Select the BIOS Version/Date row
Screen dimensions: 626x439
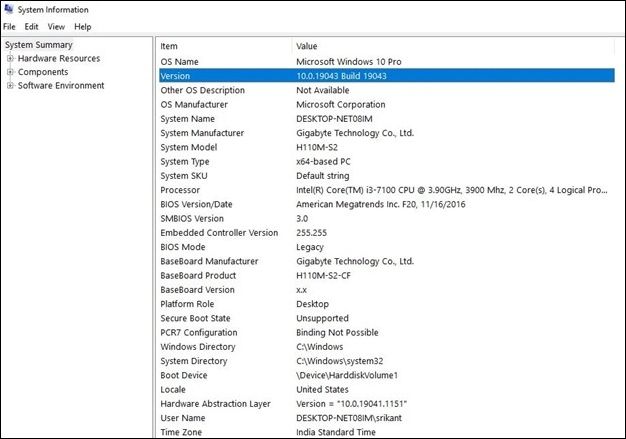pyautogui.click(x=196, y=204)
